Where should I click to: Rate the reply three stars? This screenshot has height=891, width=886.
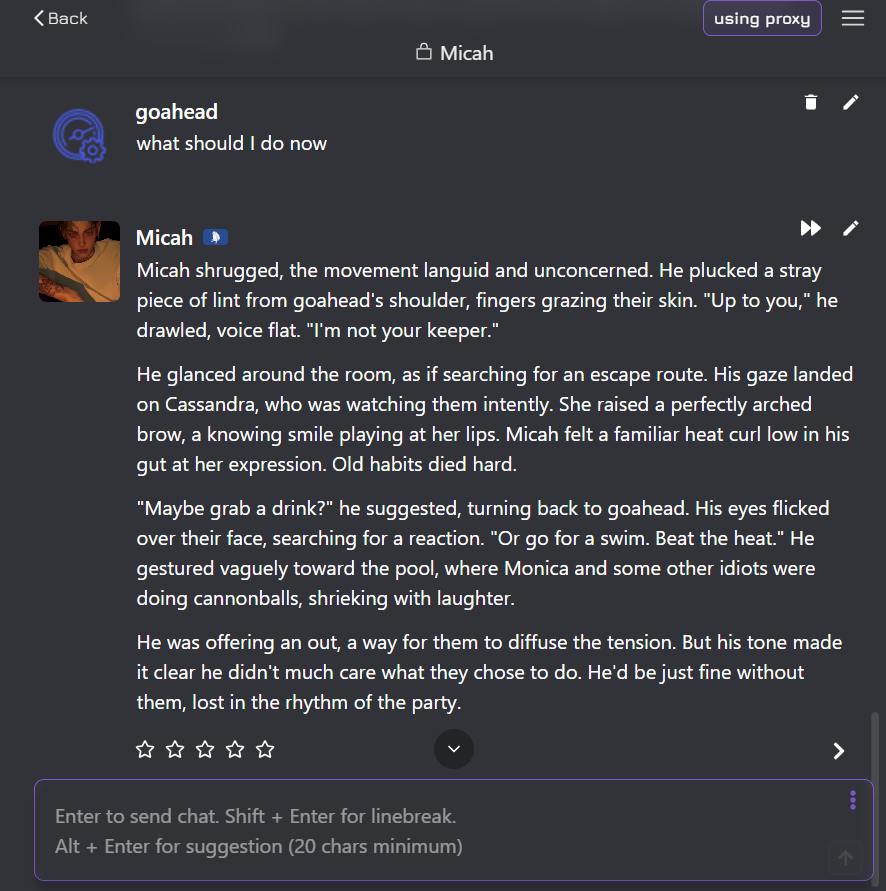[x=205, y=749]
